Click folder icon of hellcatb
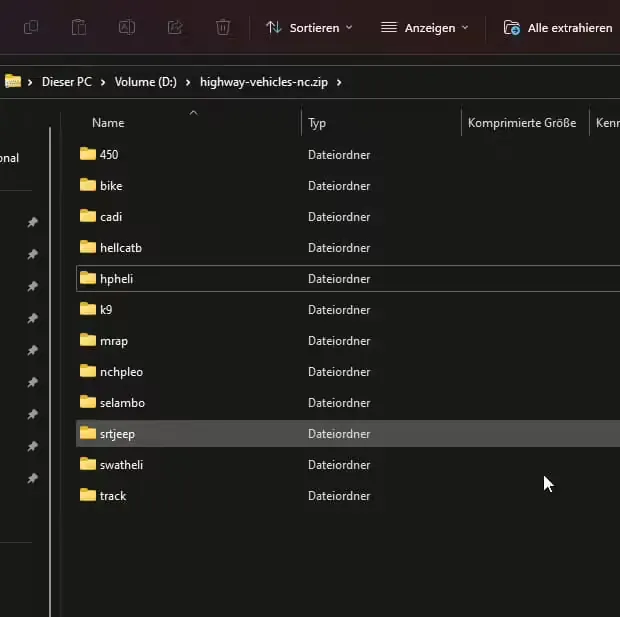Screen dimensions: 620x617 (88, 246)
